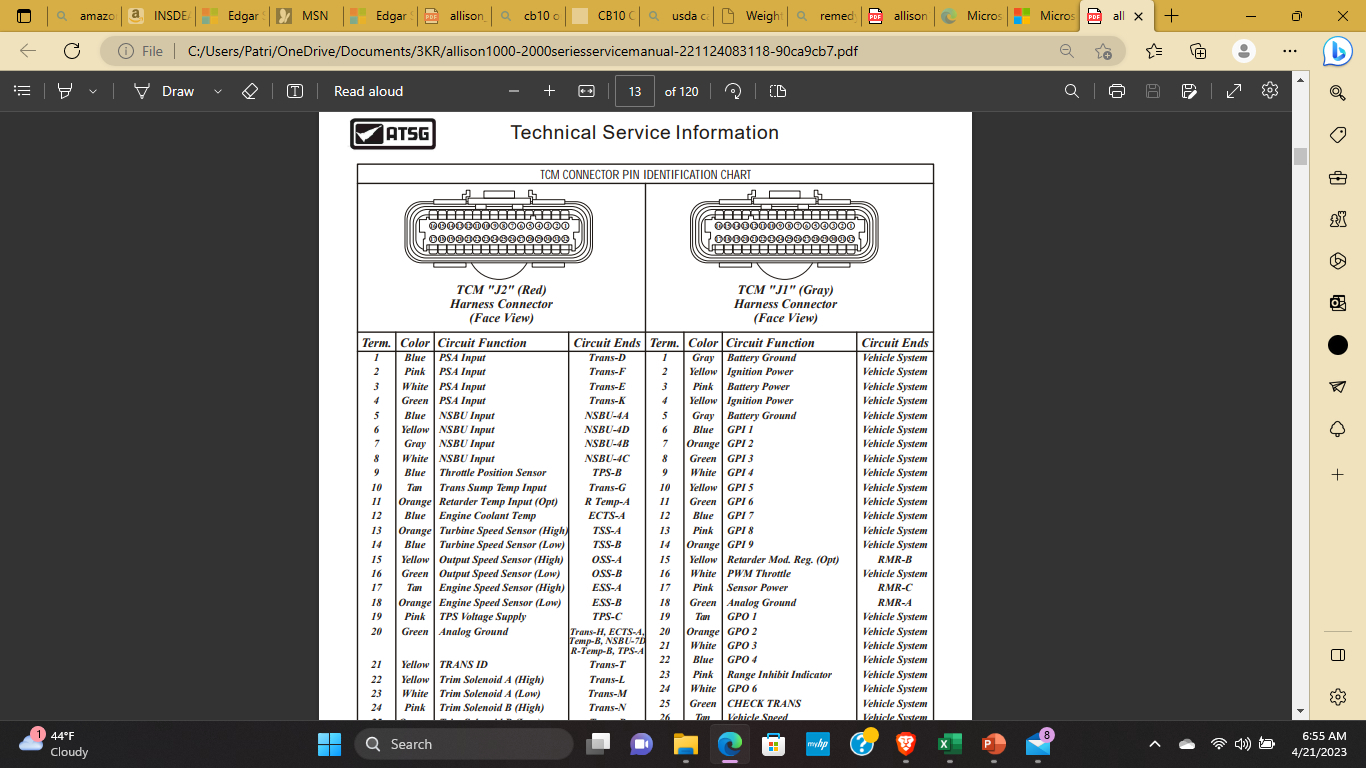Go back to the previous page

click(x=28, y=51)
